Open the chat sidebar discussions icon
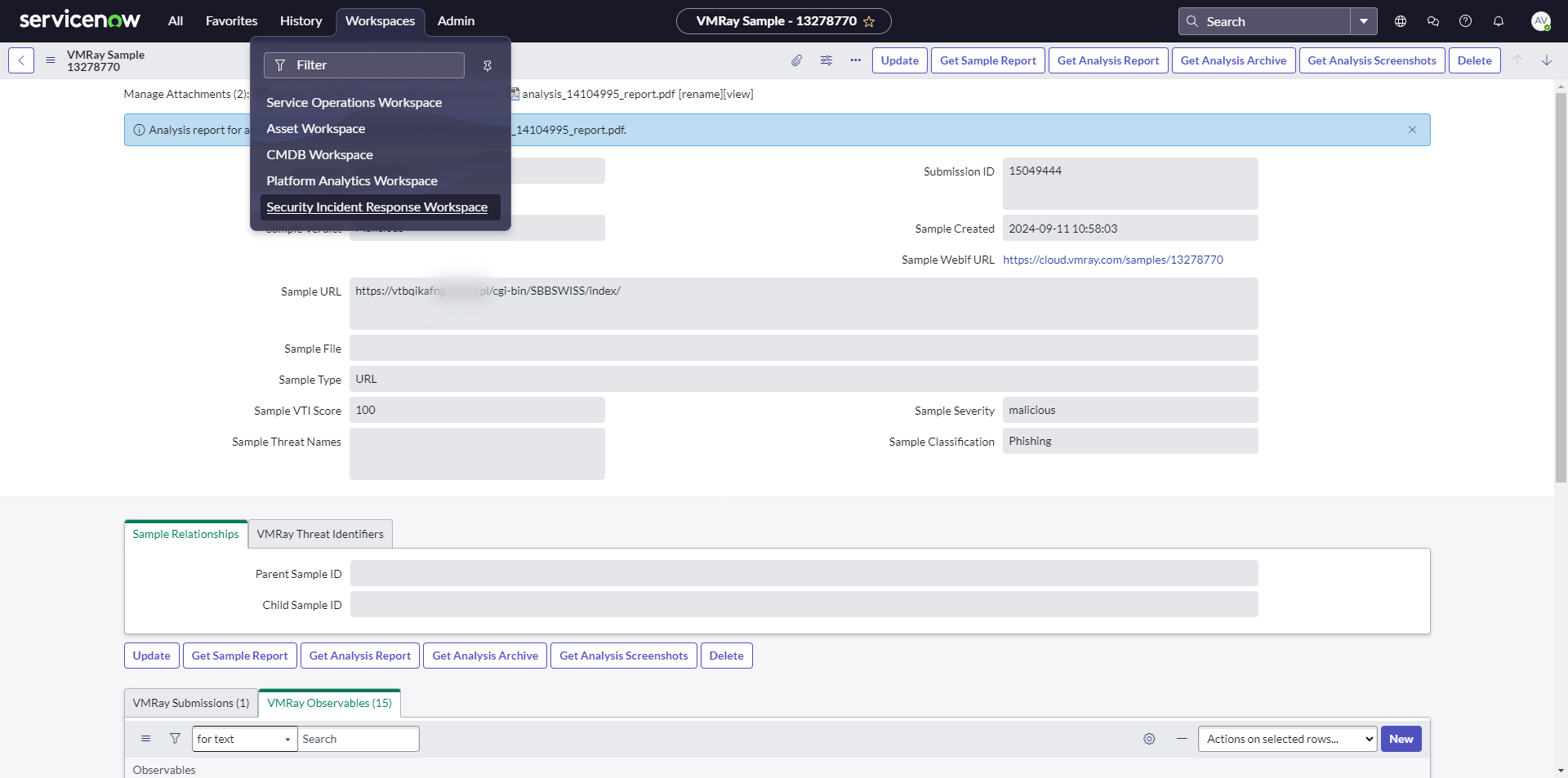 [x=1433, y=21]
